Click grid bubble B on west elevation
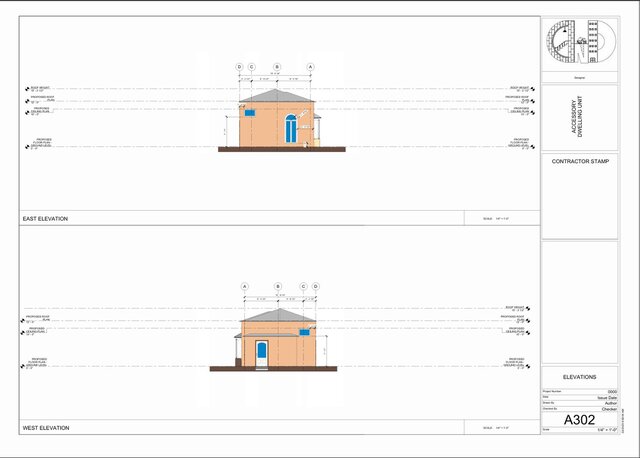640x458 pixels. [x=278, y=286]
